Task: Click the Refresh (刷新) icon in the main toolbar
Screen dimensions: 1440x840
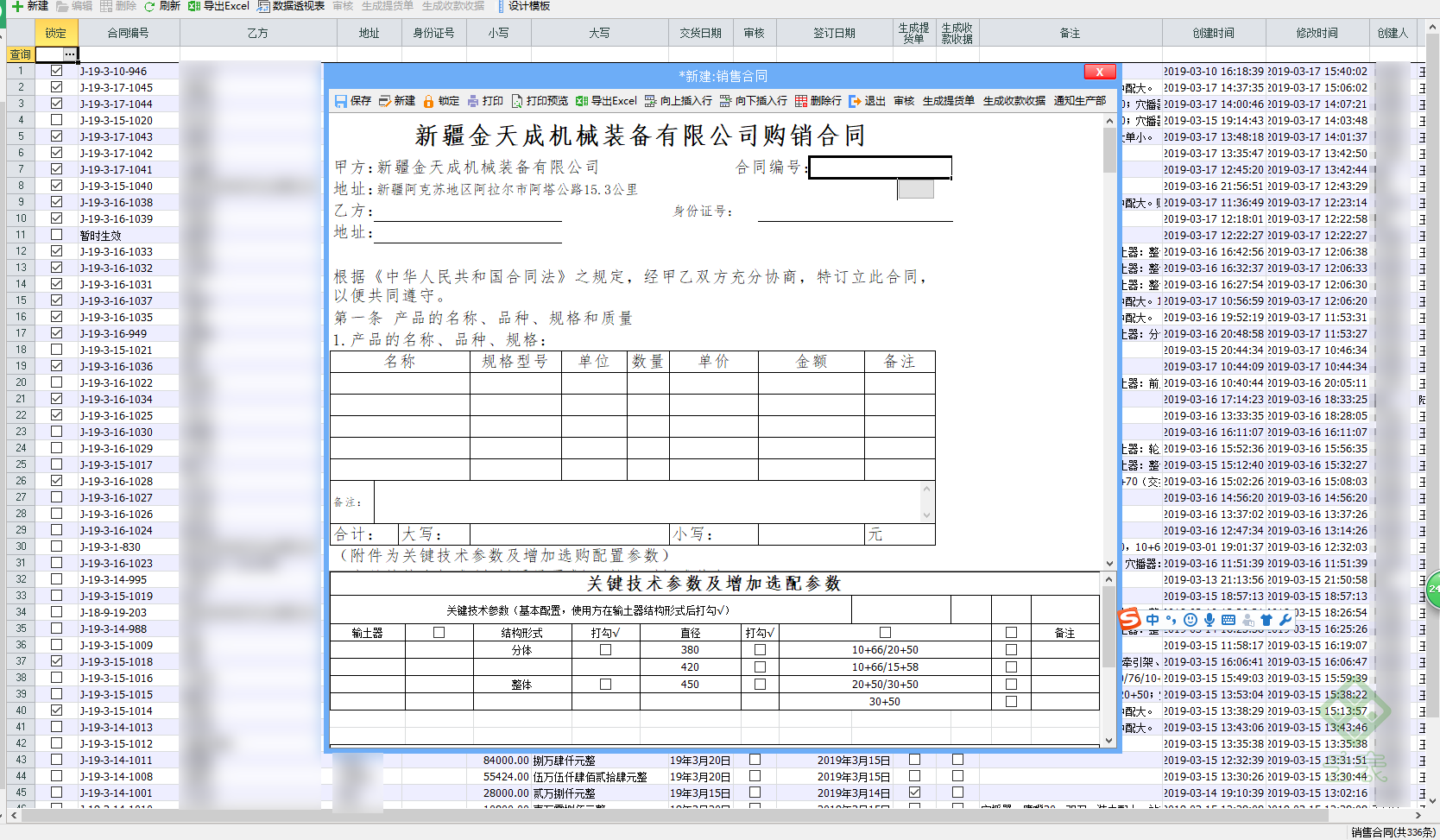Action: (x=149, y=6)
